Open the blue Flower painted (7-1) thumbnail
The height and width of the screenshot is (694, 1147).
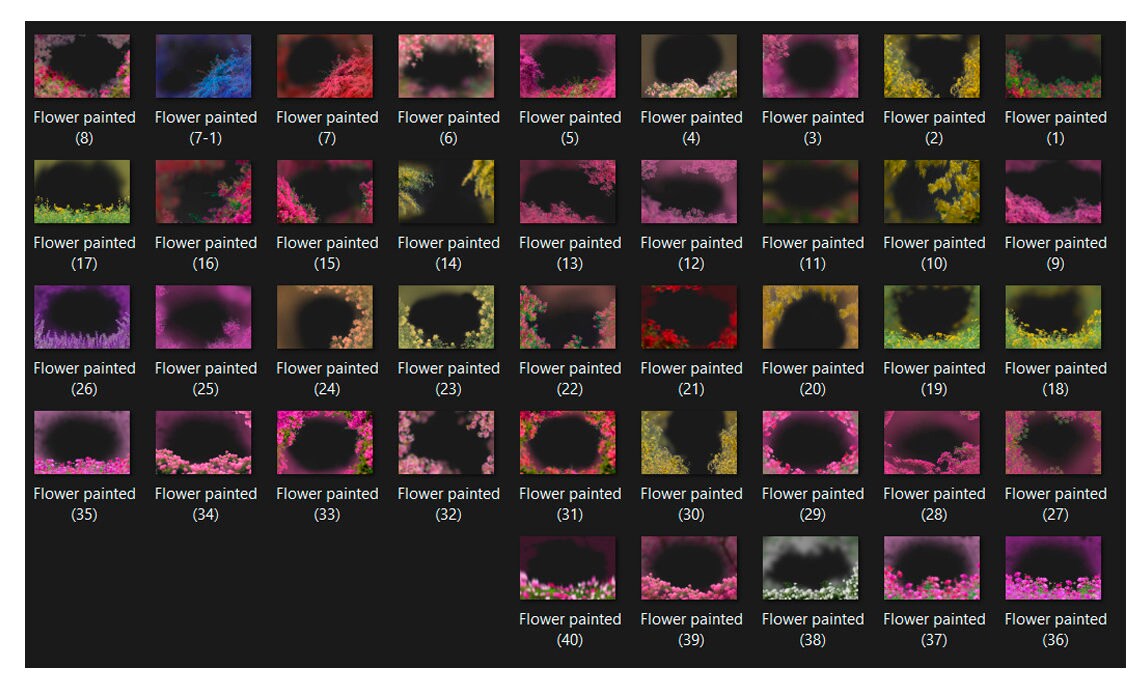[203, 66]
